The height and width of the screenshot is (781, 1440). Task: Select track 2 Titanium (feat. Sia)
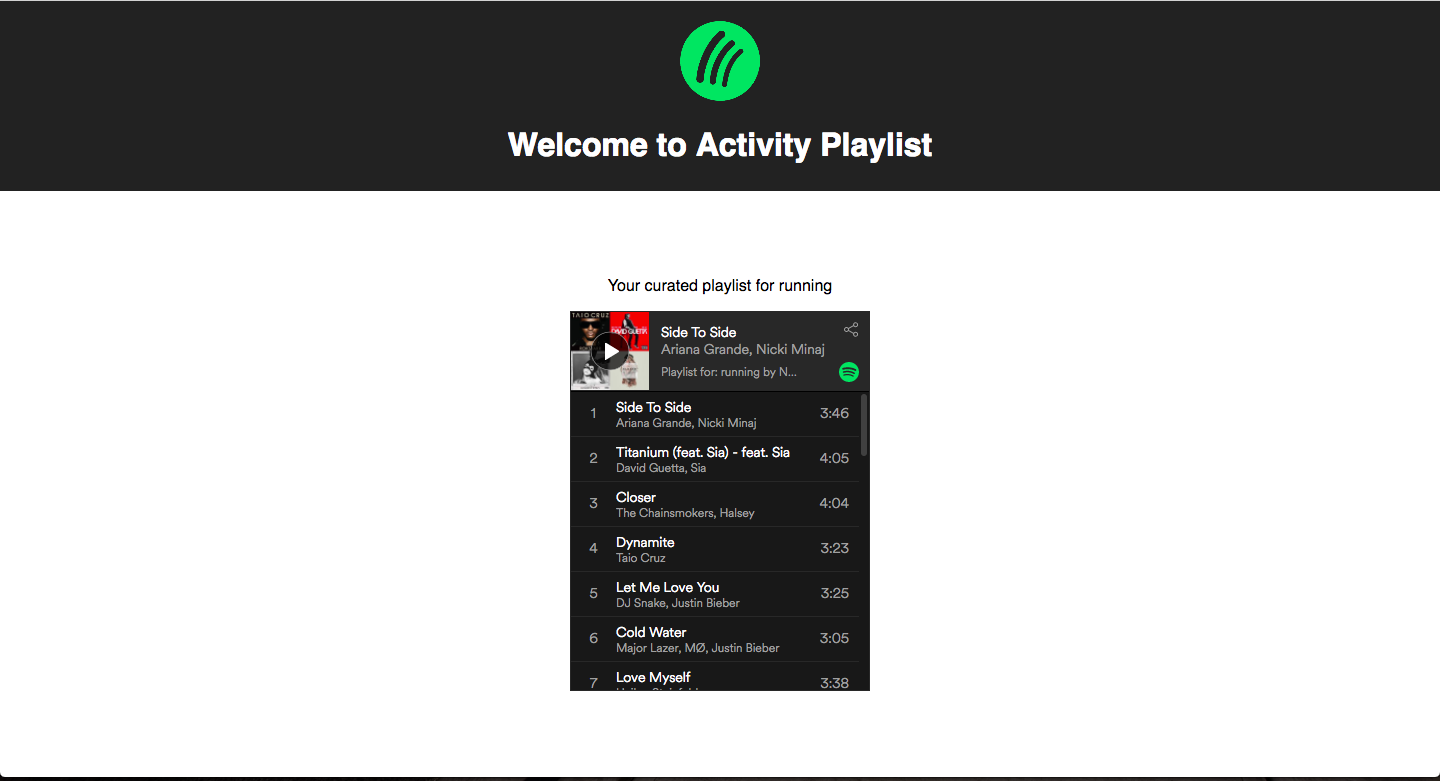coord(715,459)
